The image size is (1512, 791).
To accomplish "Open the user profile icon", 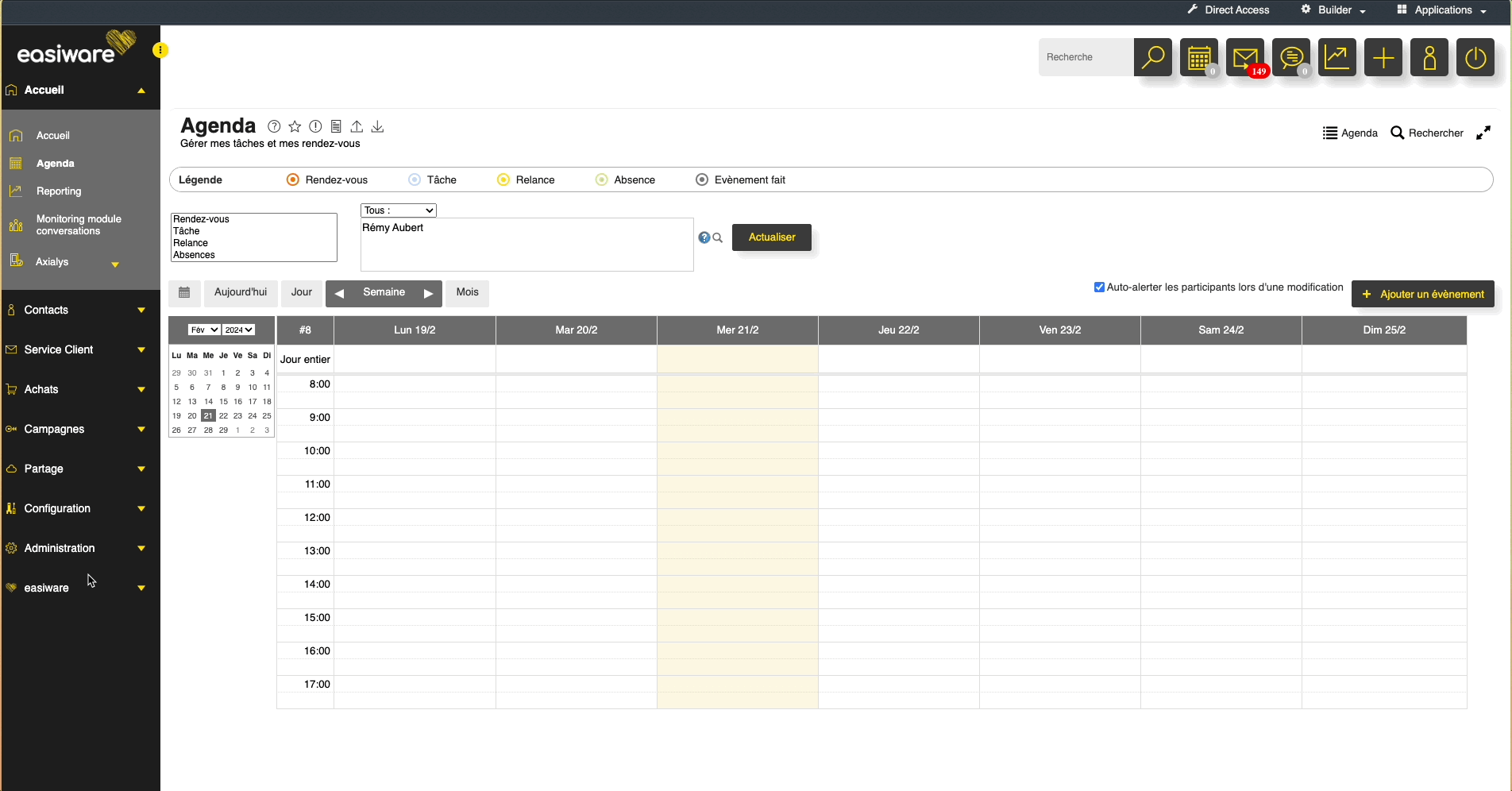I will (1429, 57).
